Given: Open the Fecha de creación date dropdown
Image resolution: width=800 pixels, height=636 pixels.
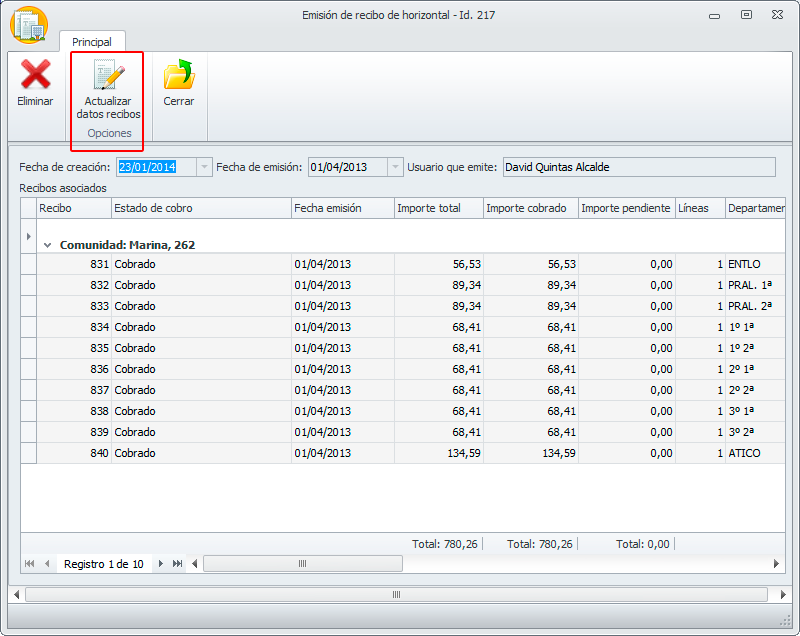Looking at the screenshot, I should click(x=205, y=167).
